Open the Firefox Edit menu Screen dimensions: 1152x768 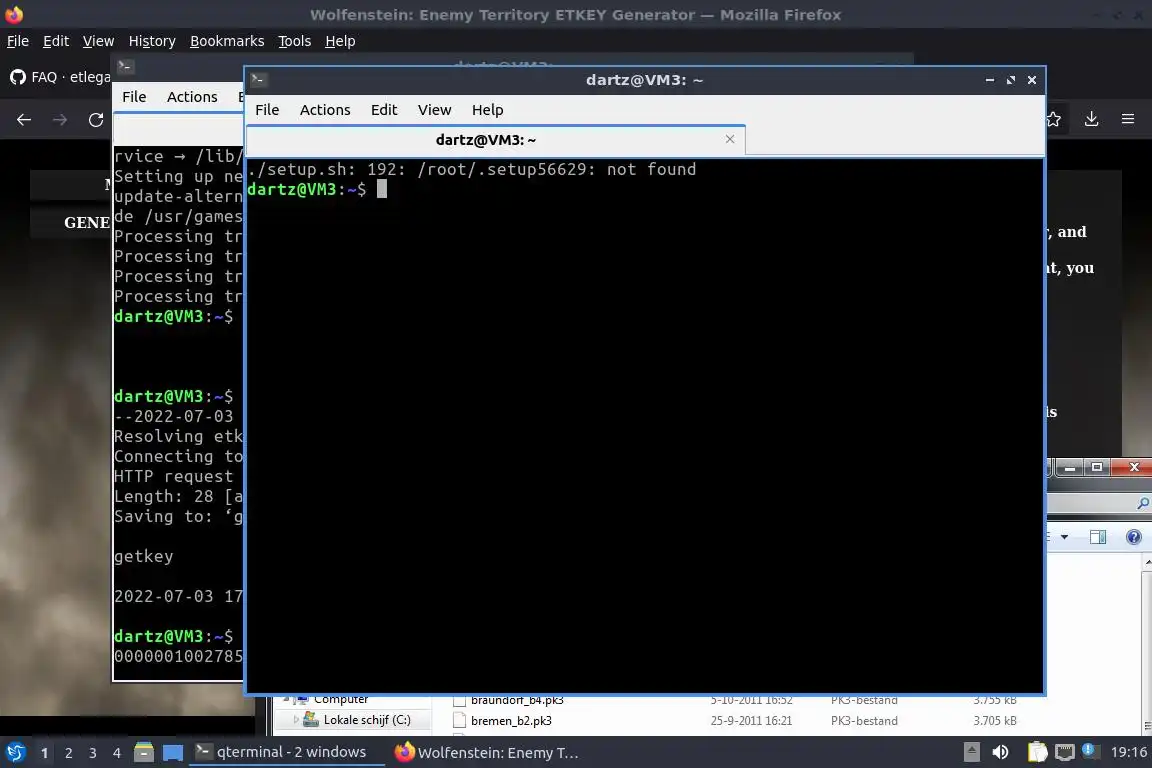[56, 41]
